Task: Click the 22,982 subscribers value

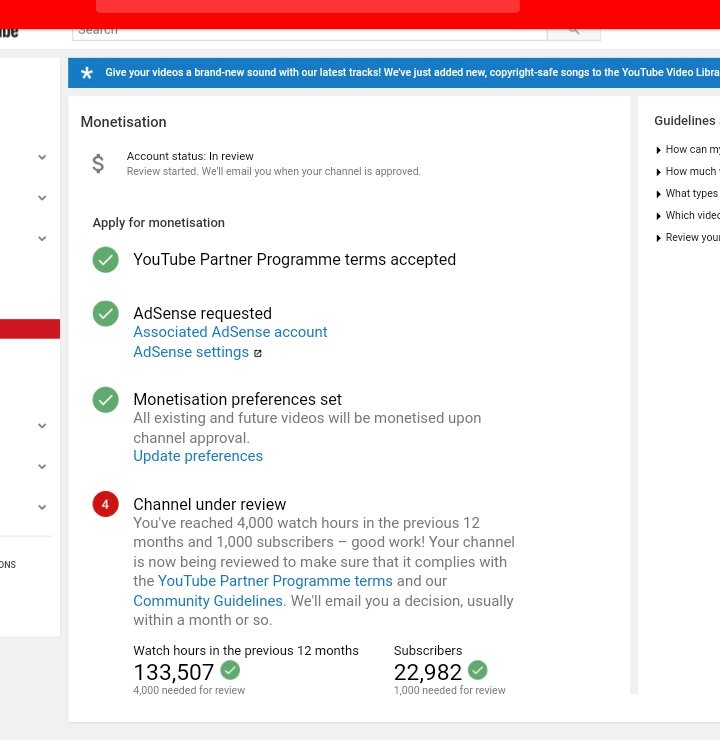Action: pyautogui.click(x=428, y=672)
